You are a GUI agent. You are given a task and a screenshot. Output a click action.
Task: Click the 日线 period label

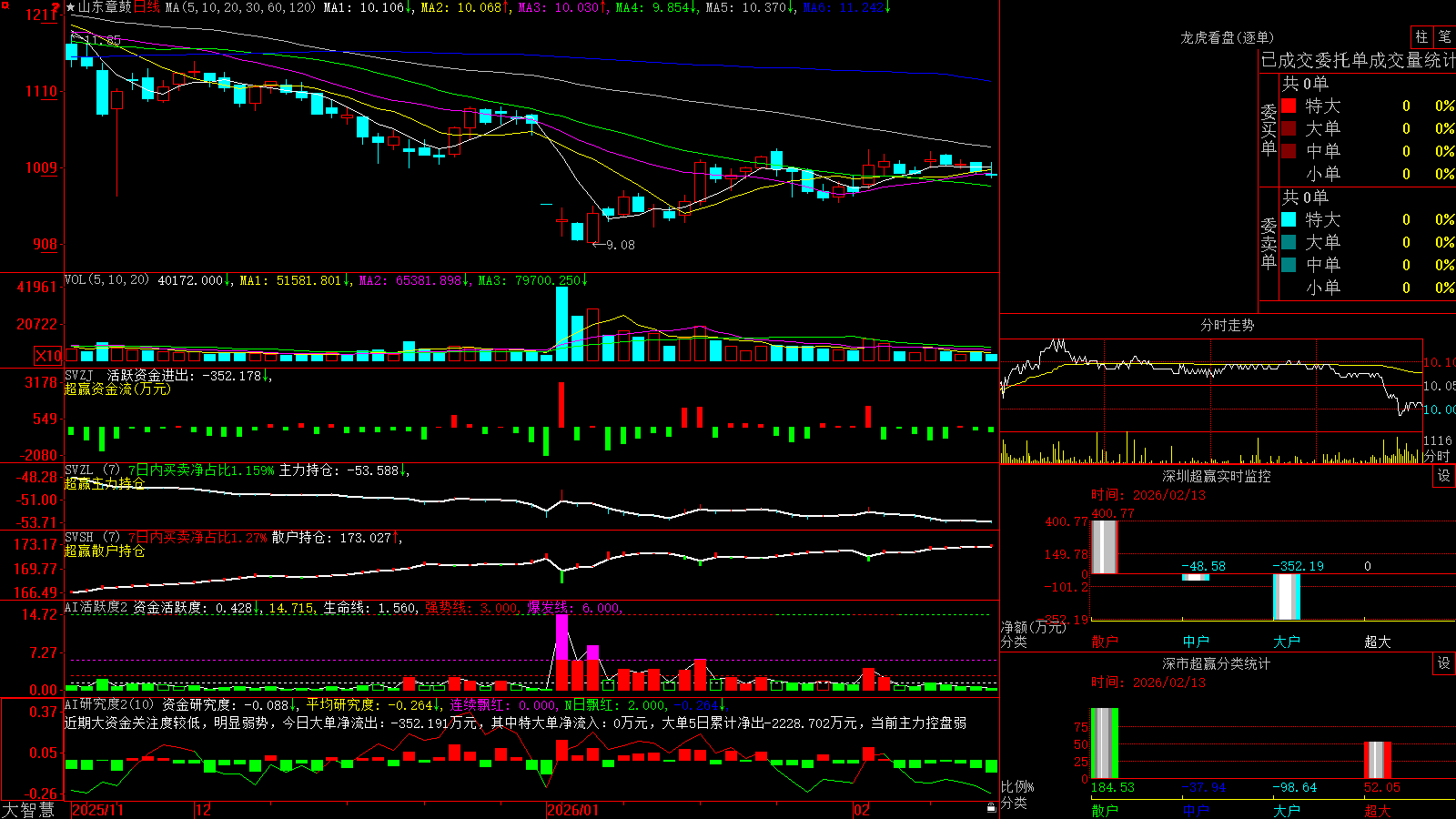click(x=147, y=7)
